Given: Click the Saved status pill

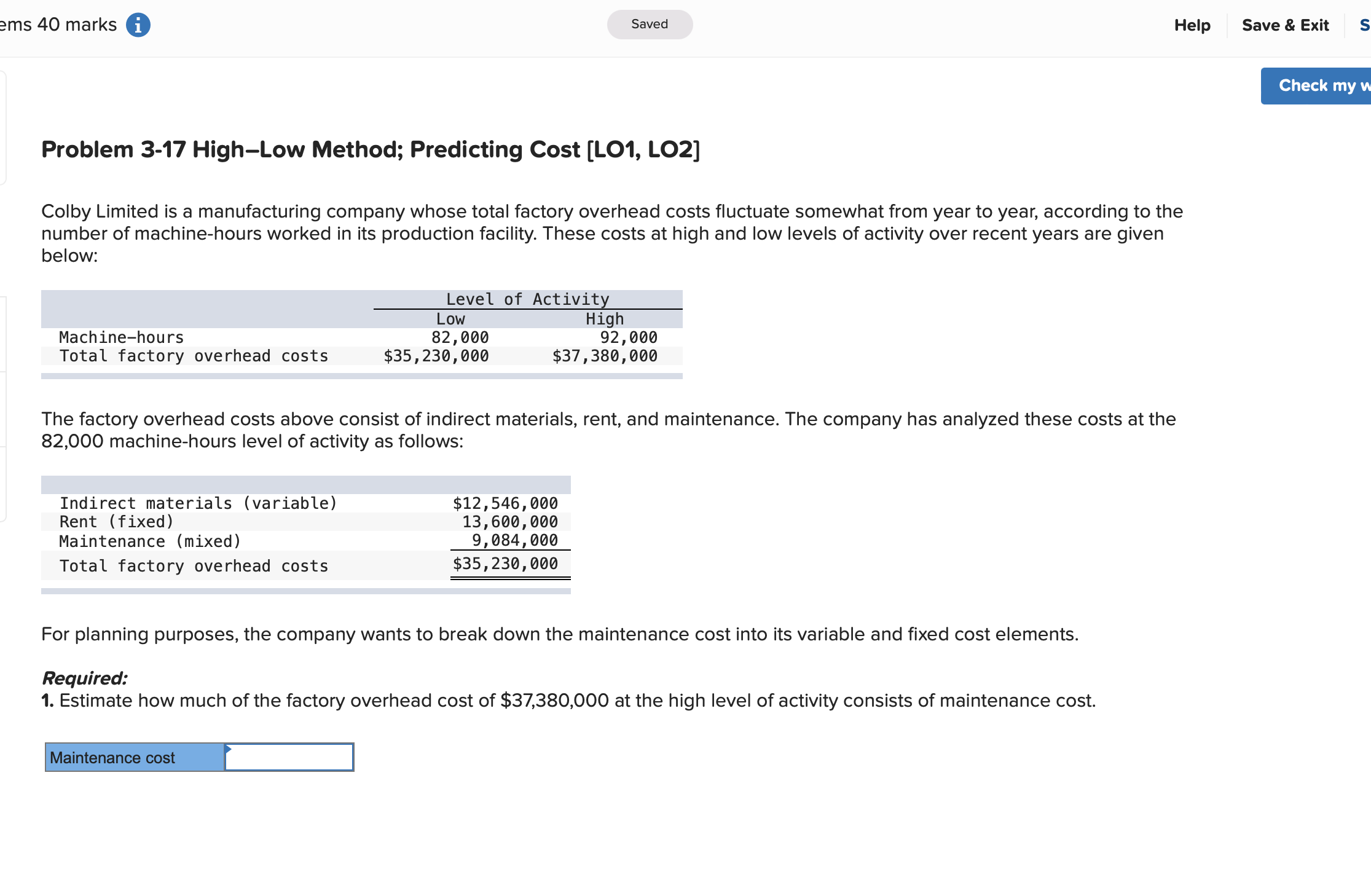Looking at the screenshot, I should (650, 25).
